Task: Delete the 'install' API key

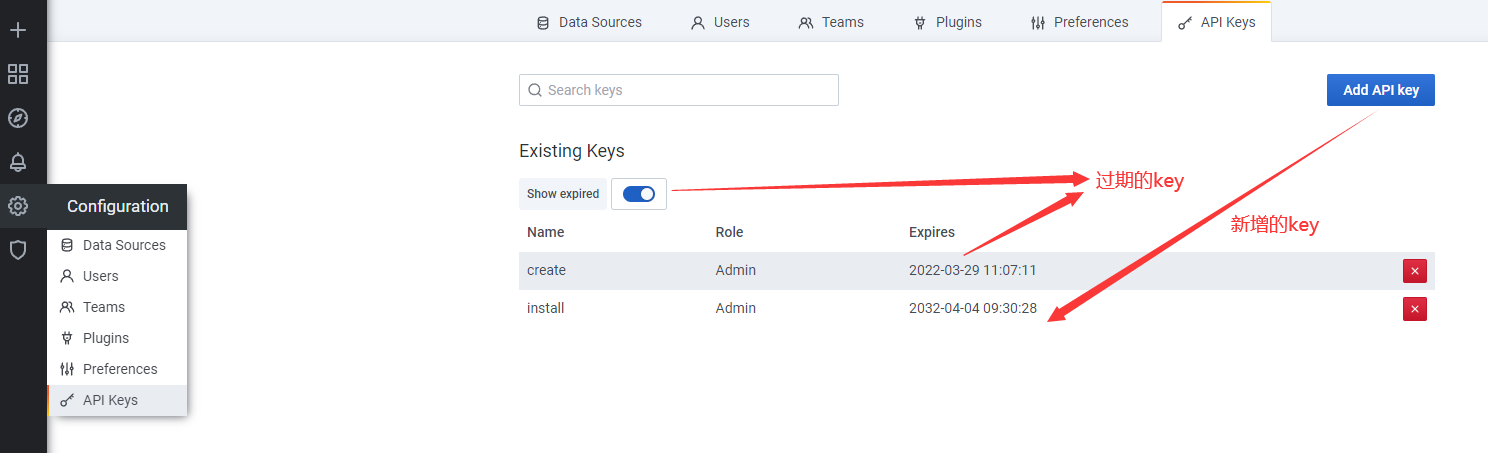Action: click(x=1414, y=309)
